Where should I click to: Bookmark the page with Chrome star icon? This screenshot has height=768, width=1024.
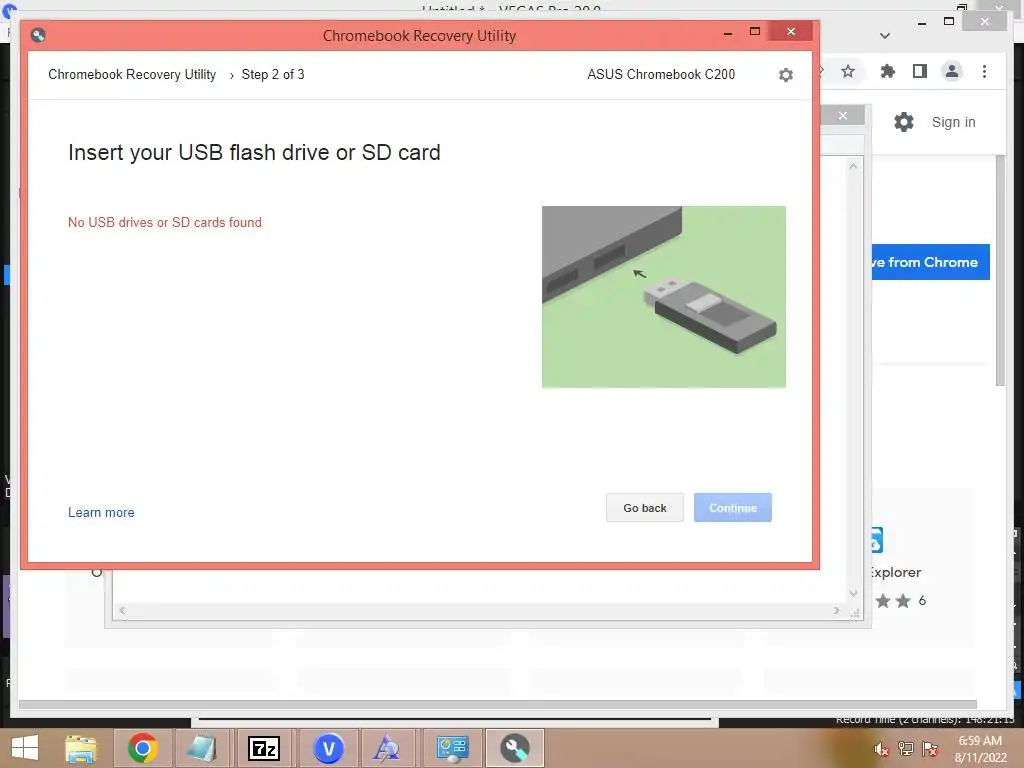tap(848, 71)
